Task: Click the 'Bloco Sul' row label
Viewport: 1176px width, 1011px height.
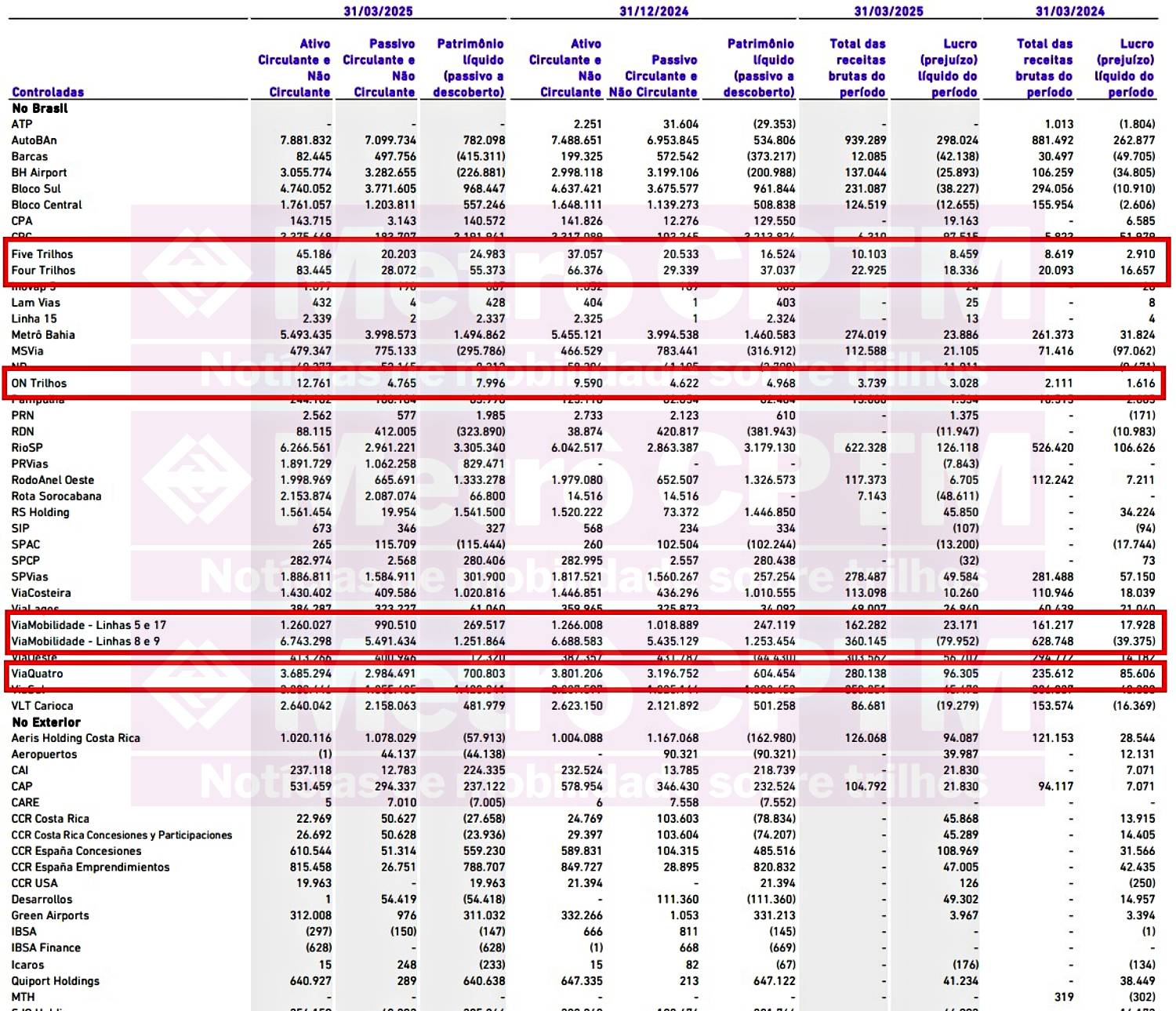Action: [36, 188]
